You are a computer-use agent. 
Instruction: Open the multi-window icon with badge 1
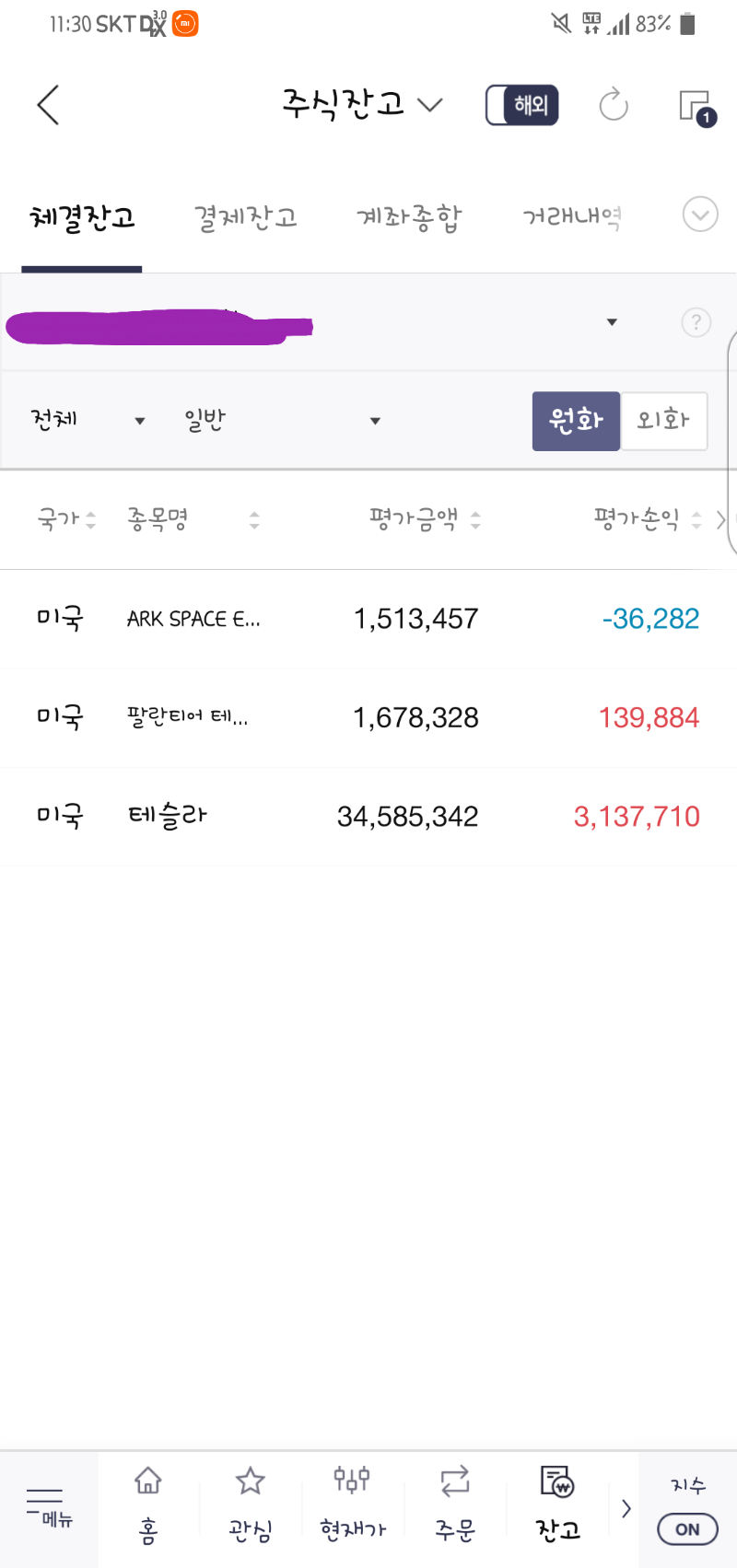697,109
